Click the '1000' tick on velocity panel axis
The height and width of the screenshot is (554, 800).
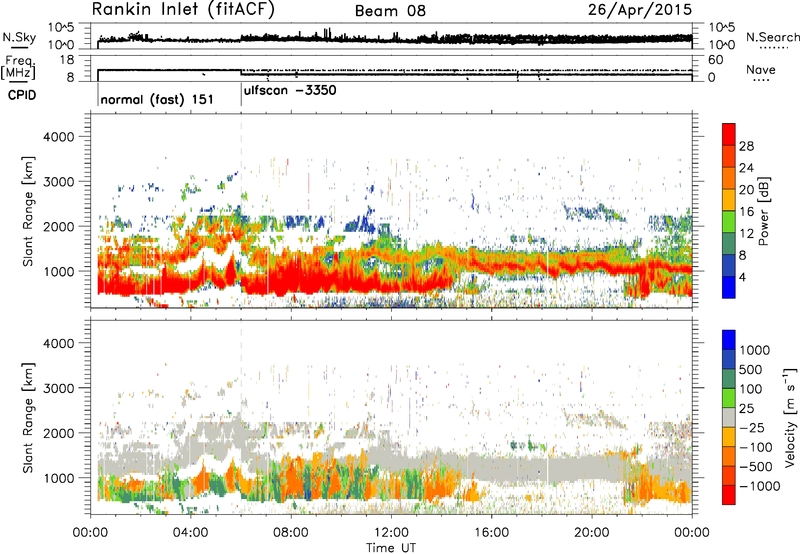click(x=58, y=478)
